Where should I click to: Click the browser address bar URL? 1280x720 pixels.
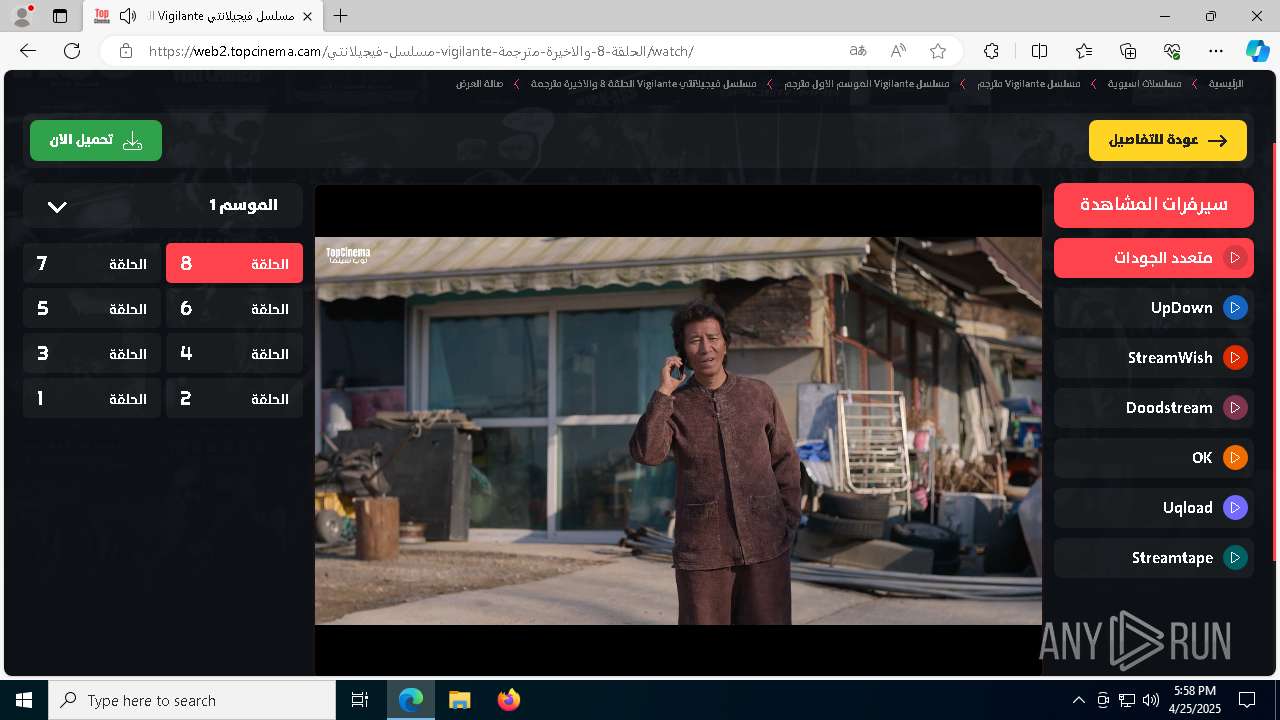coord(420,51)
